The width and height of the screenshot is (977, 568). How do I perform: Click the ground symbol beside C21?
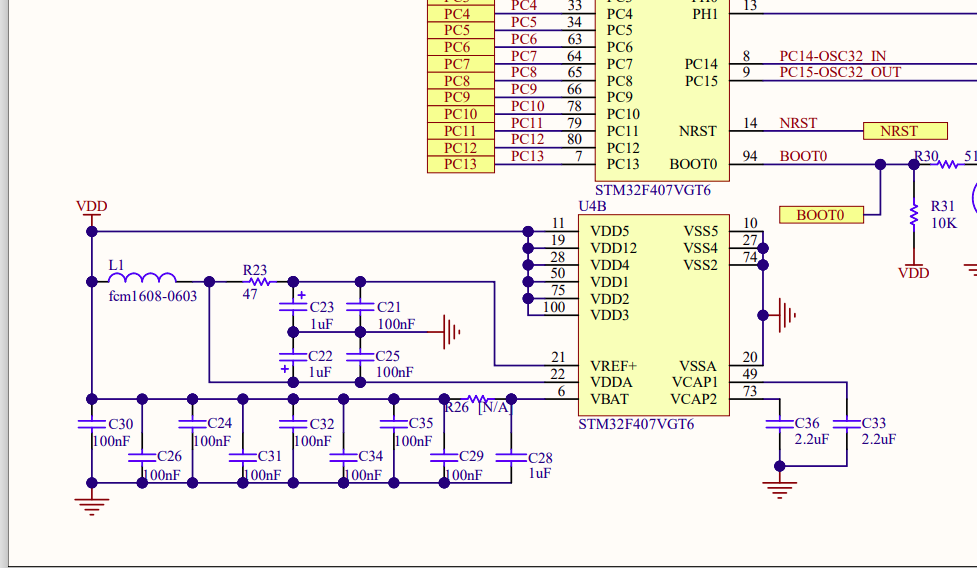(452, 332)
